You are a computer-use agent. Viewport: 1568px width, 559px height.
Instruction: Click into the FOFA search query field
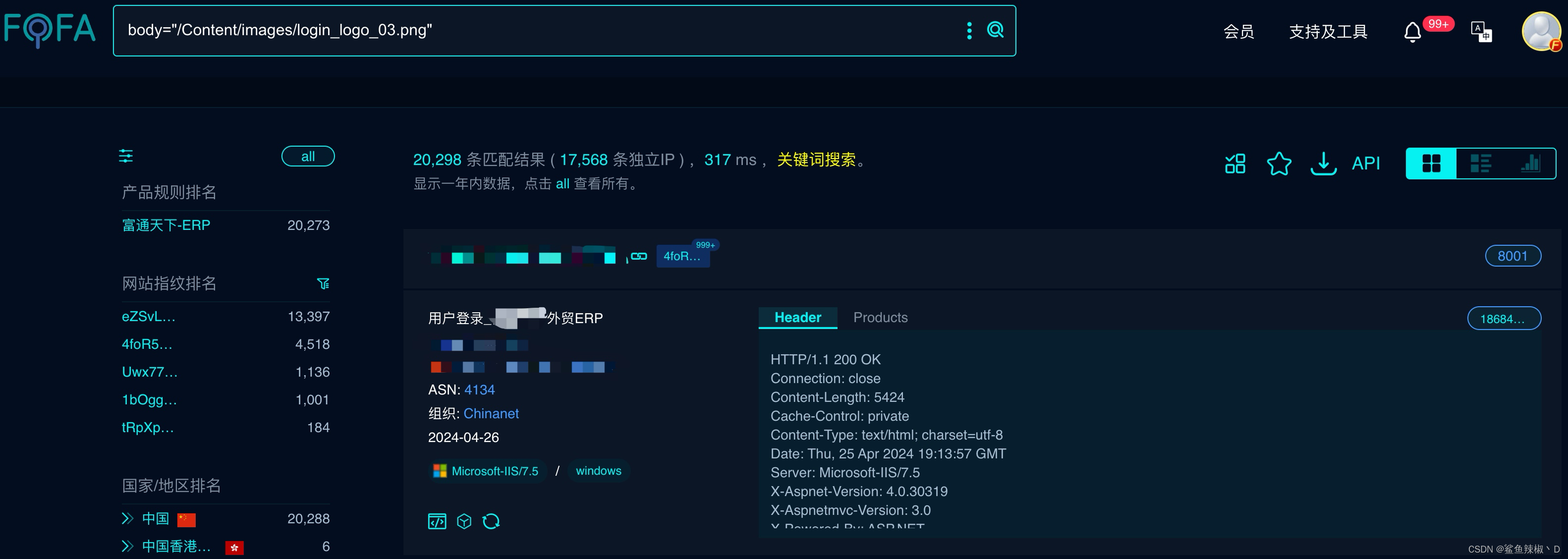tap(536, 30)
